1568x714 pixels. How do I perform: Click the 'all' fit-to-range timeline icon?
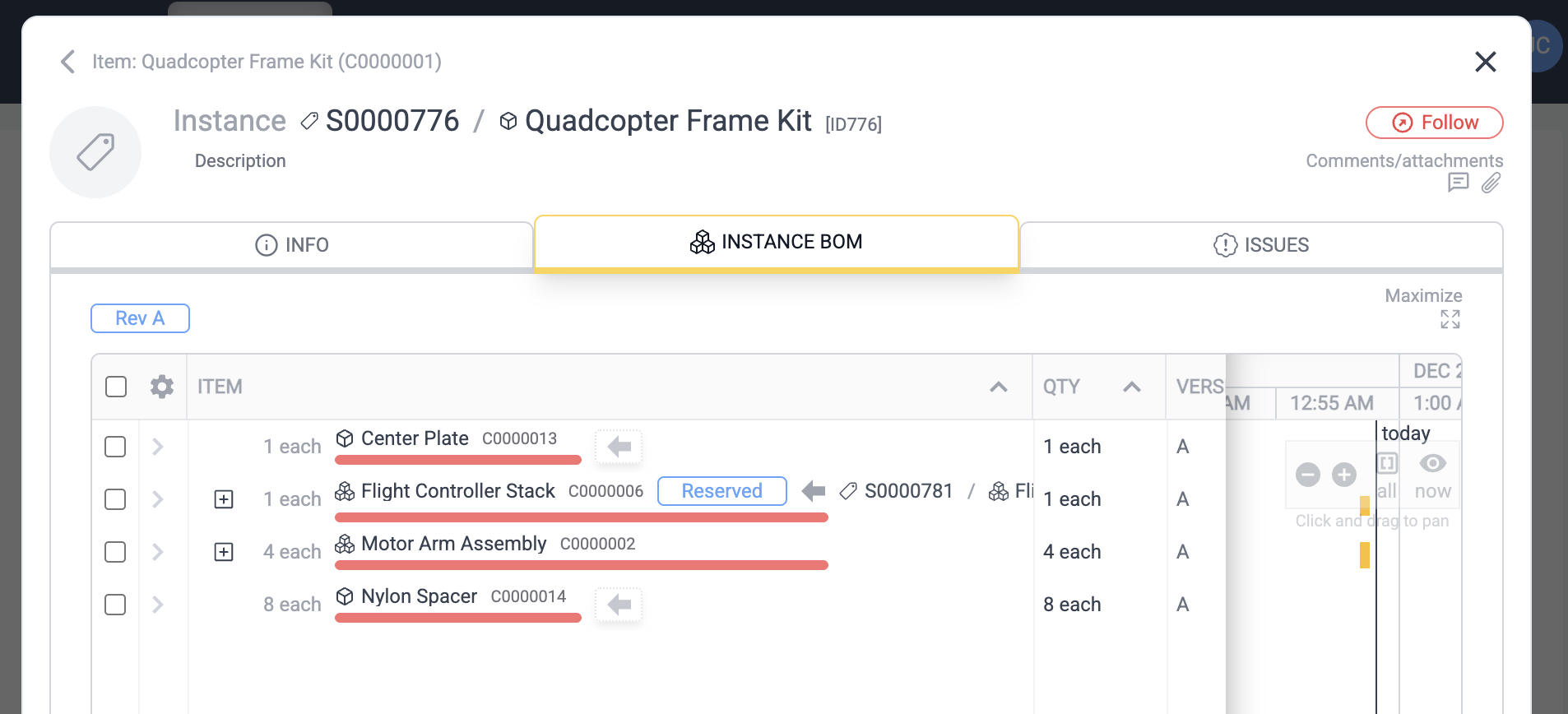coord(1387,463)
